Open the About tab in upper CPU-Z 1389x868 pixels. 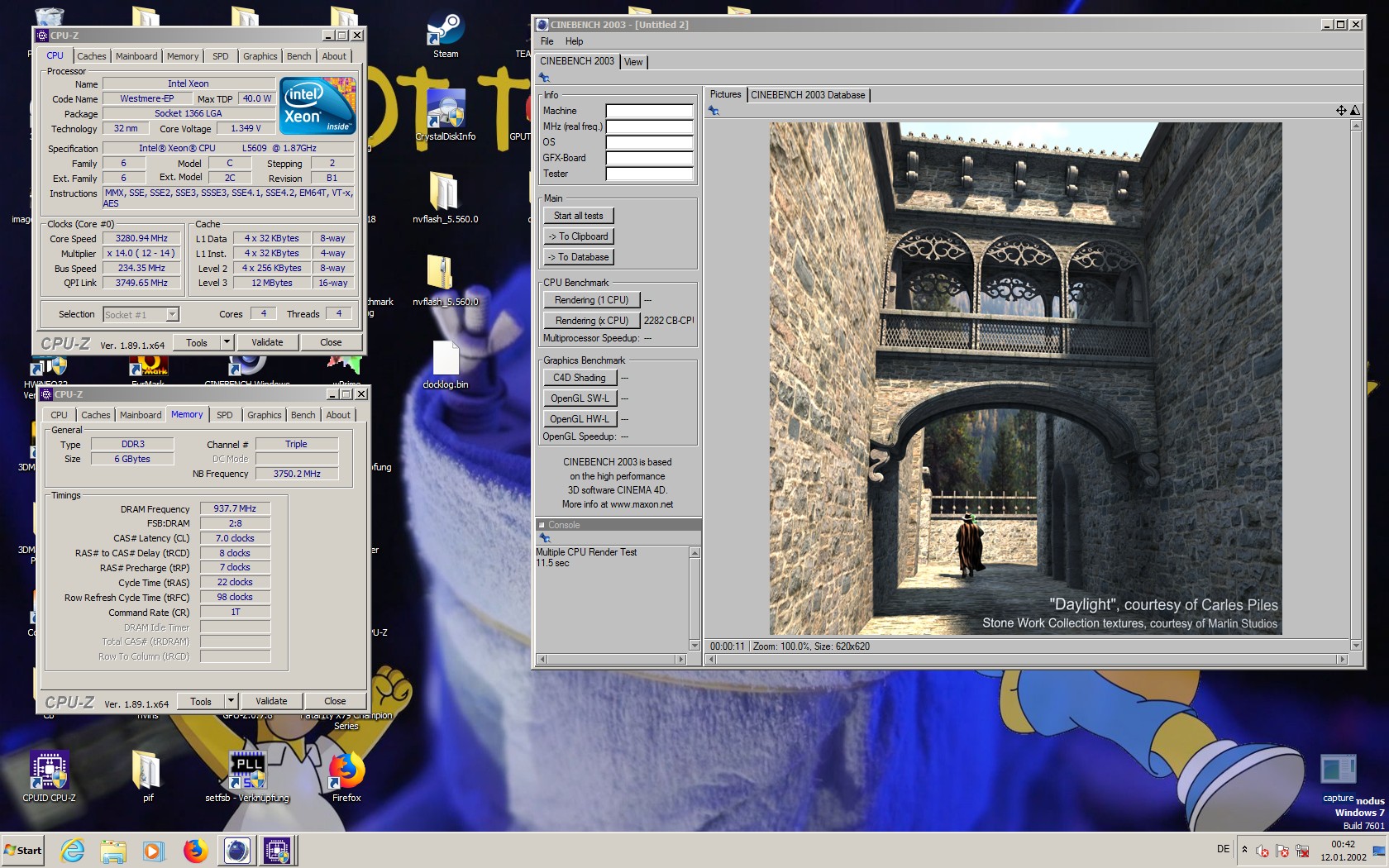[334, 56]
